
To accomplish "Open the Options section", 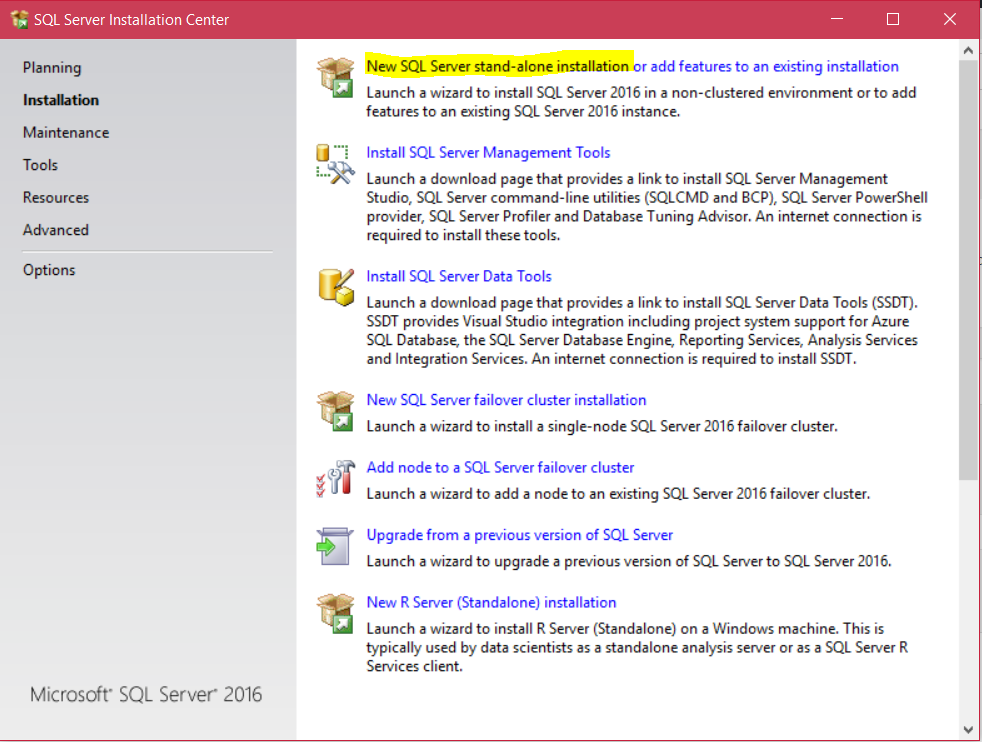I will [48, 269].
